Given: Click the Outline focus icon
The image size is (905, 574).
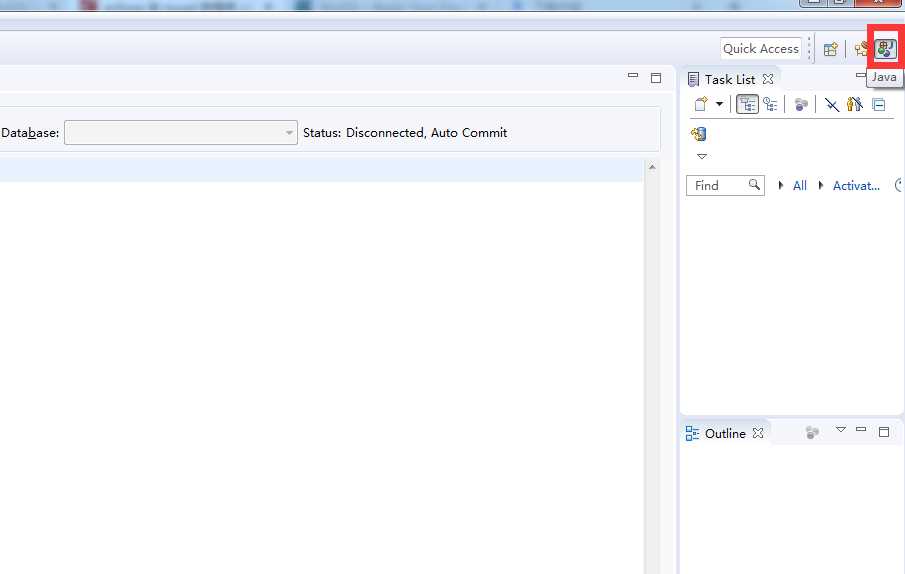Looking at the screenshot, I should tap(812, 432).
